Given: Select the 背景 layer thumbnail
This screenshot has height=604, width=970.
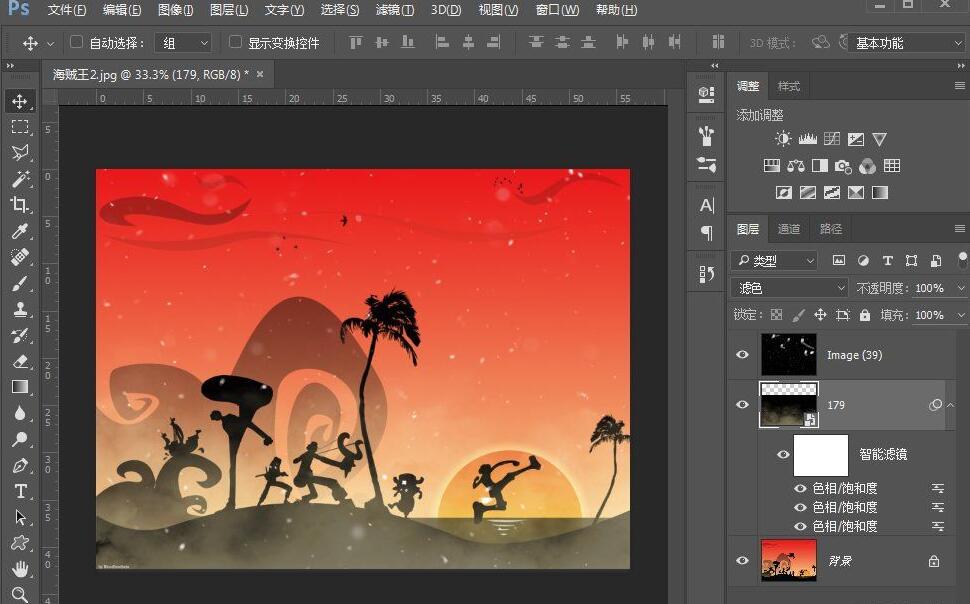Looking at the screenshot, I should [789, 561].
